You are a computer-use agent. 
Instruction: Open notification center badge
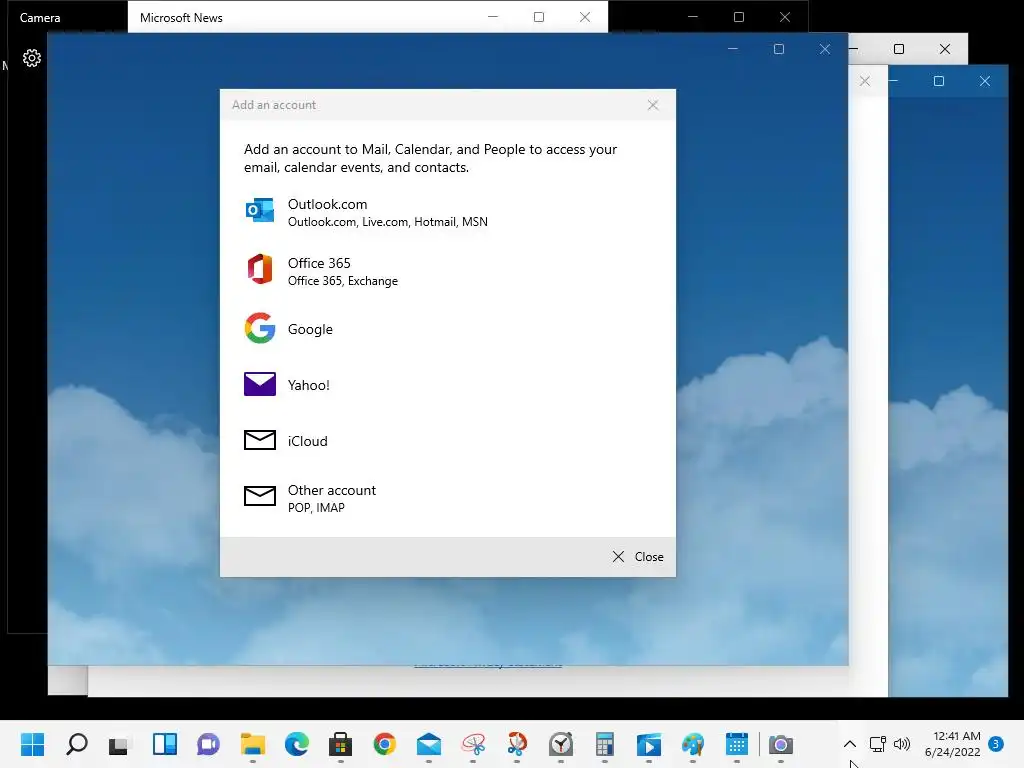pos(996,743)
